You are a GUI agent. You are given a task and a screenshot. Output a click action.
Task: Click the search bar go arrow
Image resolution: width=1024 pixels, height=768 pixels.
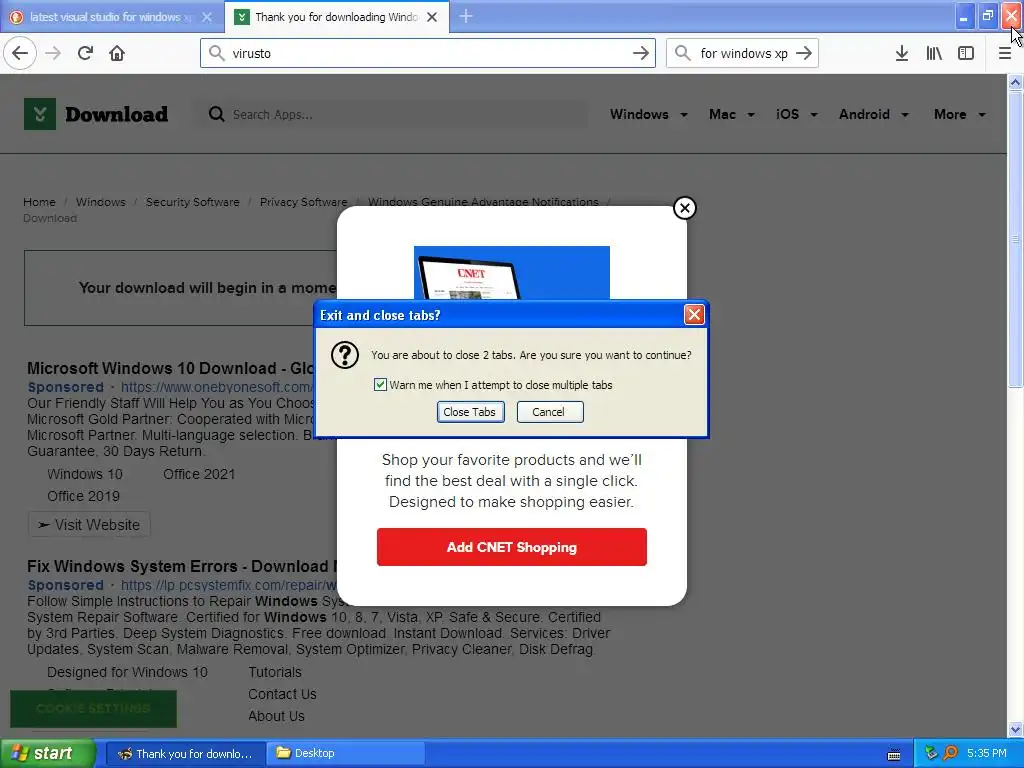click(804, 53)
